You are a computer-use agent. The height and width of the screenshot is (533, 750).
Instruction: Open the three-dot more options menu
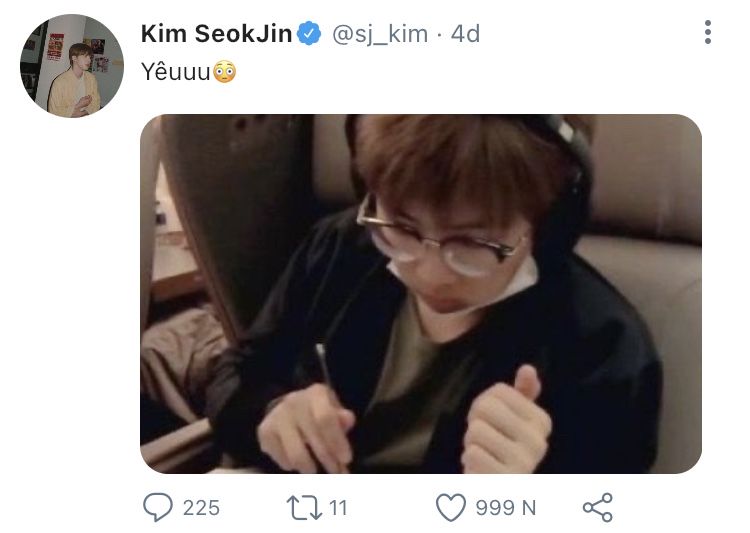(708, 33)
